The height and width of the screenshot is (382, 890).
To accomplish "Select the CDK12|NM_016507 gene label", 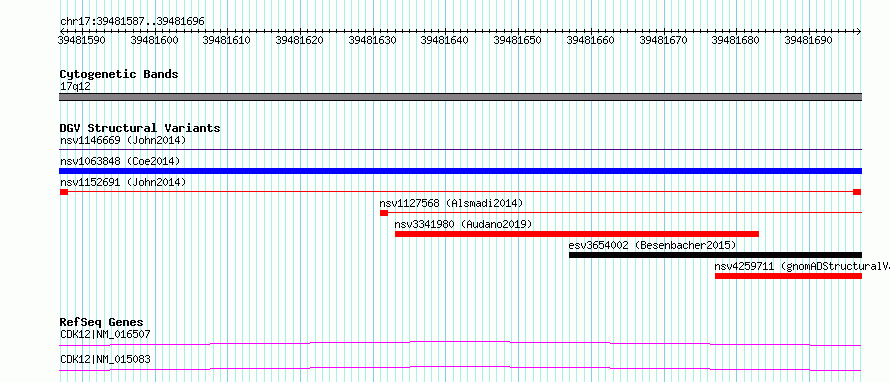I will click(x=105, y=334).
